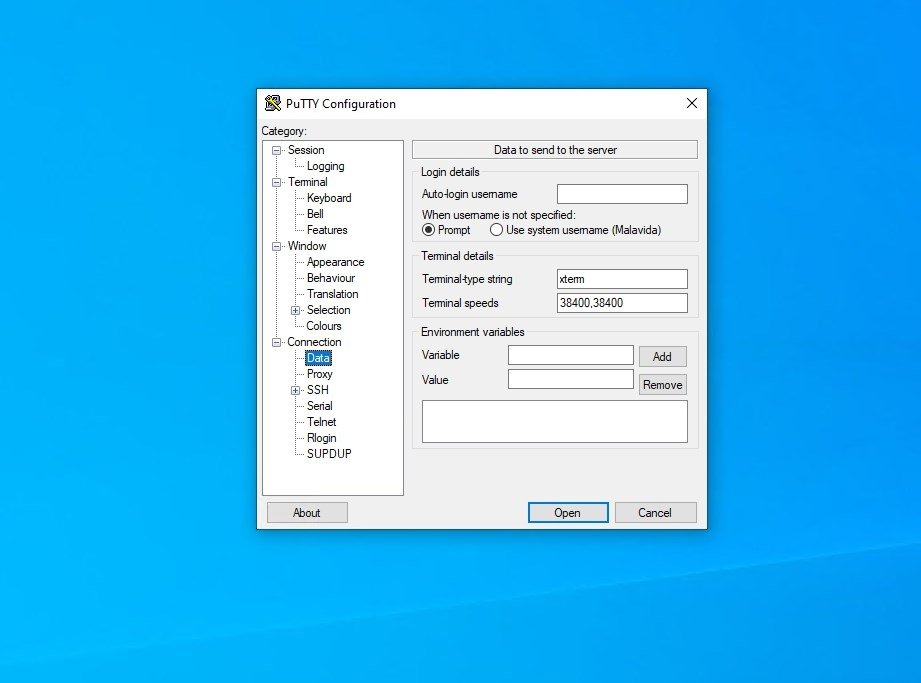Open the Selection category
Viewport: 921px width, 683px height.
[328, 310]
